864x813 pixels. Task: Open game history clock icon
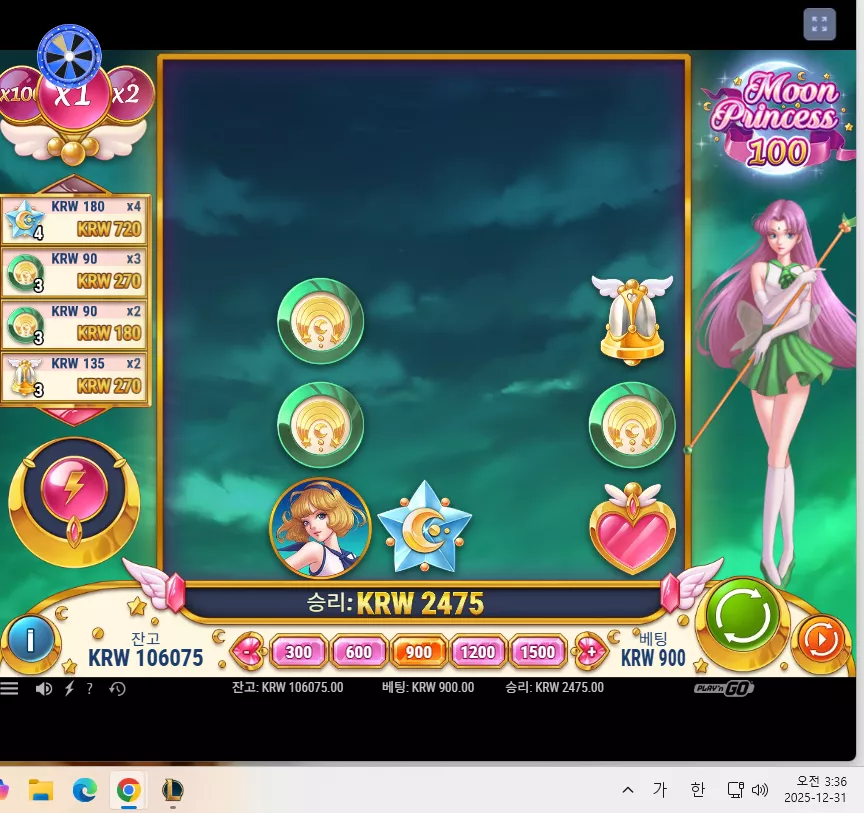[x=117, y=688]
